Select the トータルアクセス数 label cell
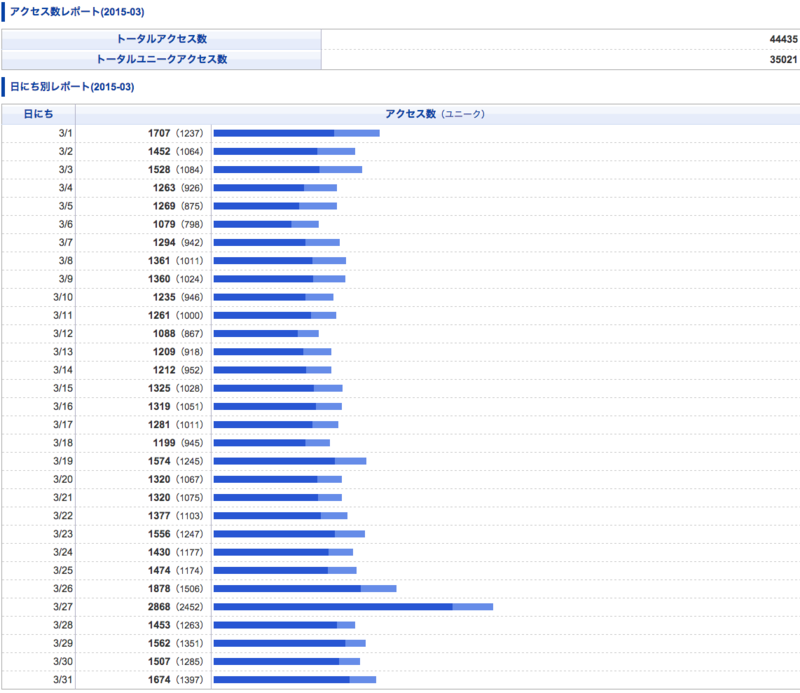The width and height of the screenshot is (800, 693). point(161,39)
